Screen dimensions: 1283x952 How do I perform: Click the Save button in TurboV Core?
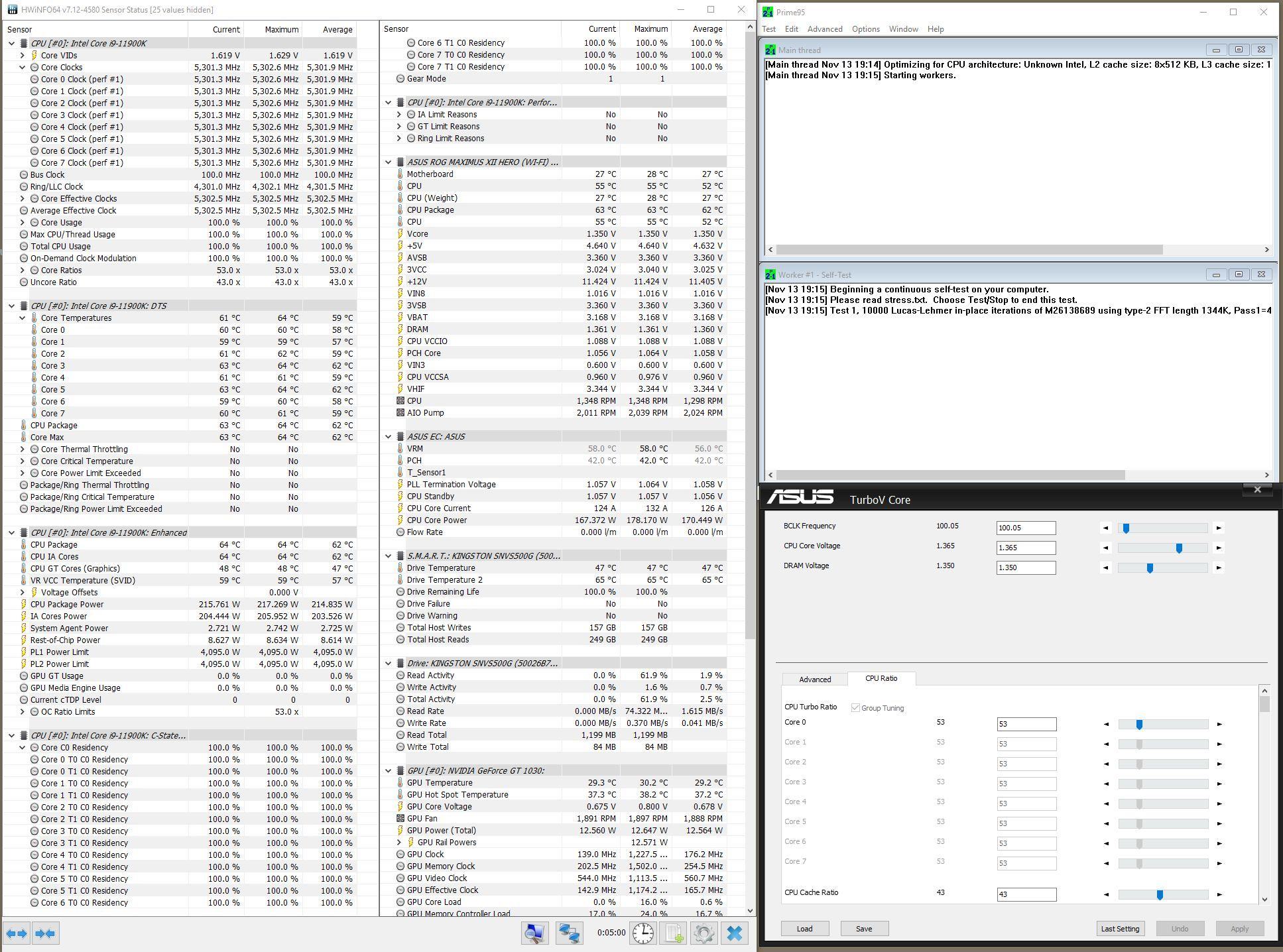pyautogui.click(x=863, y=929)
